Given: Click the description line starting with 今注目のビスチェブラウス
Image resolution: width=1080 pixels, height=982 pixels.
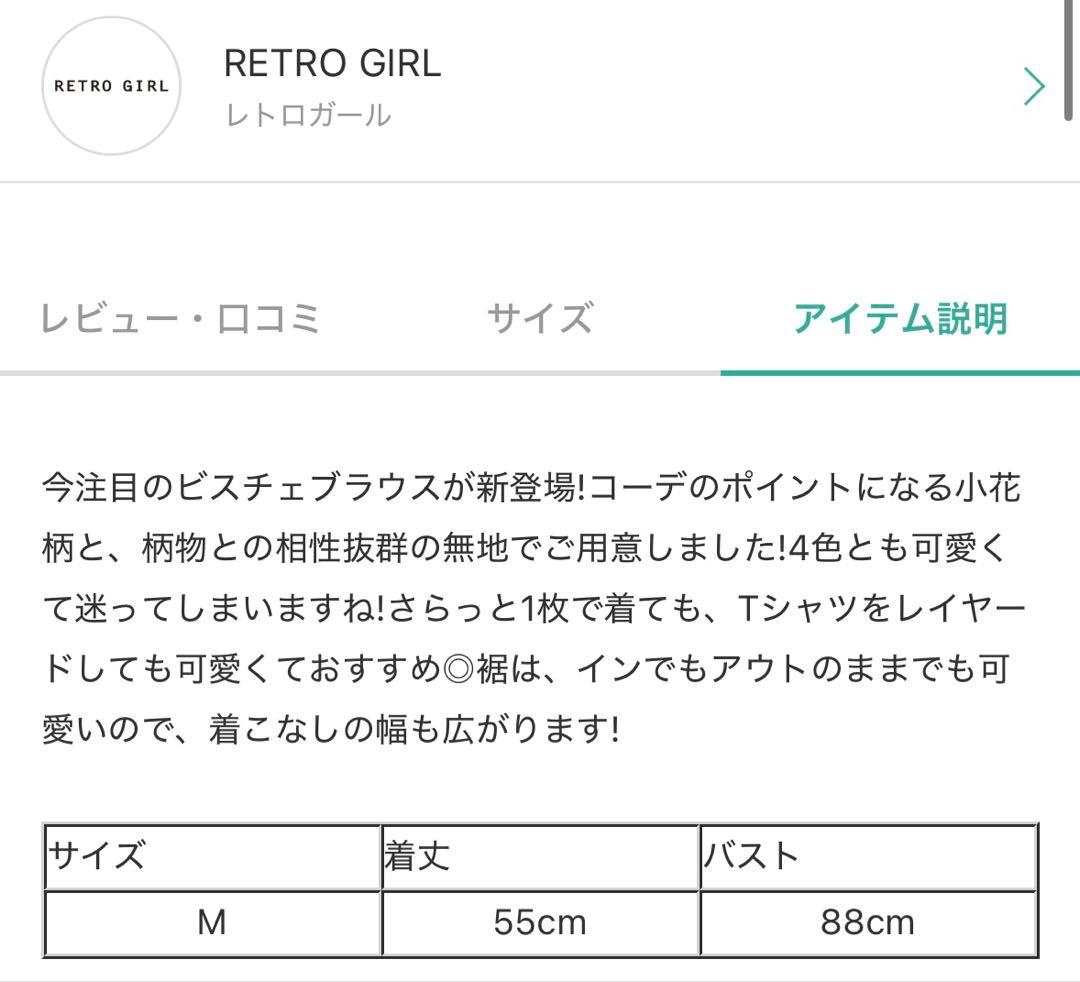Looking at the screenshot, I should tap(532, 489).
